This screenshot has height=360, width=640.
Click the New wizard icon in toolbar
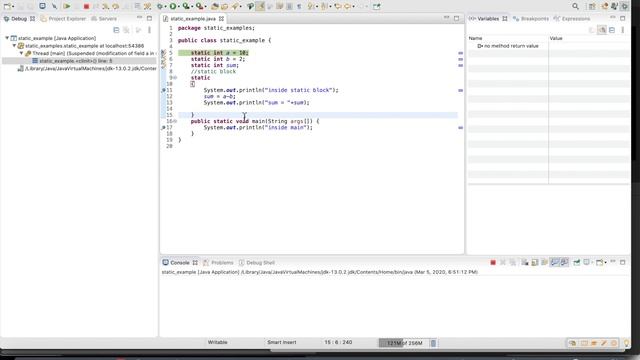[7, 6]
